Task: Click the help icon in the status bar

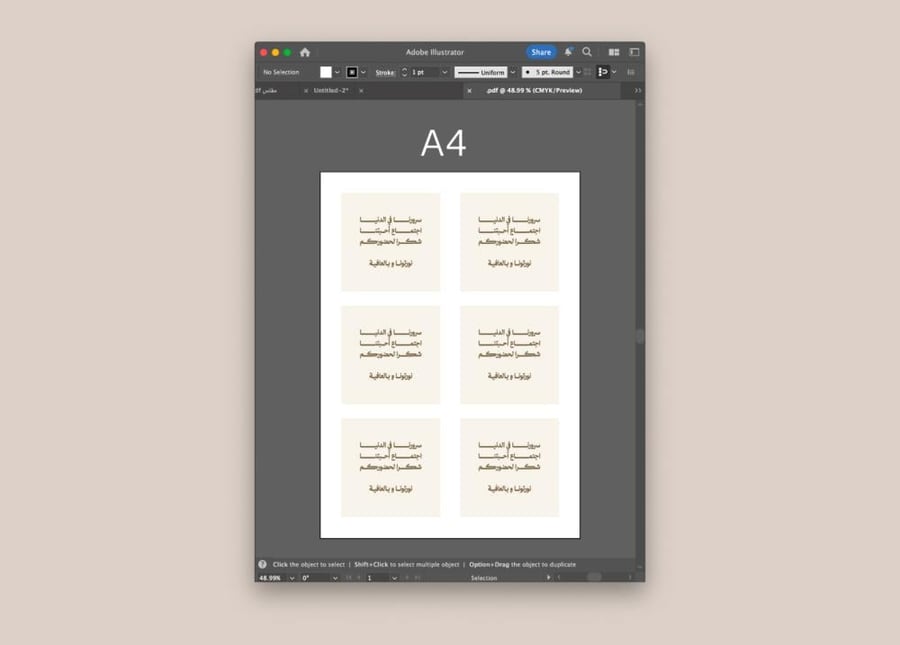Action: [x=262, y=564]
